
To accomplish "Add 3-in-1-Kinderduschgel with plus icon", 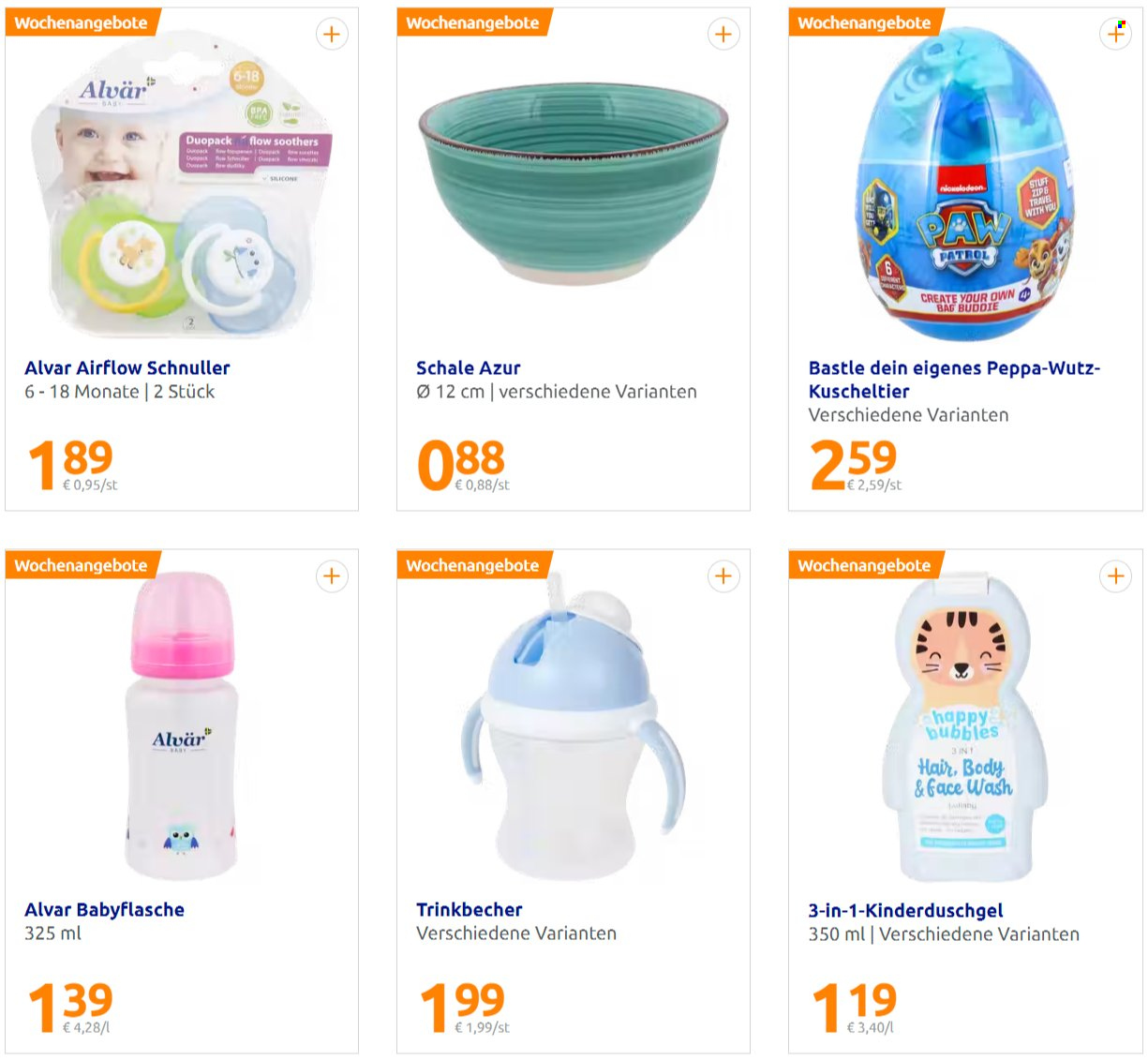I will (1115, 576).
